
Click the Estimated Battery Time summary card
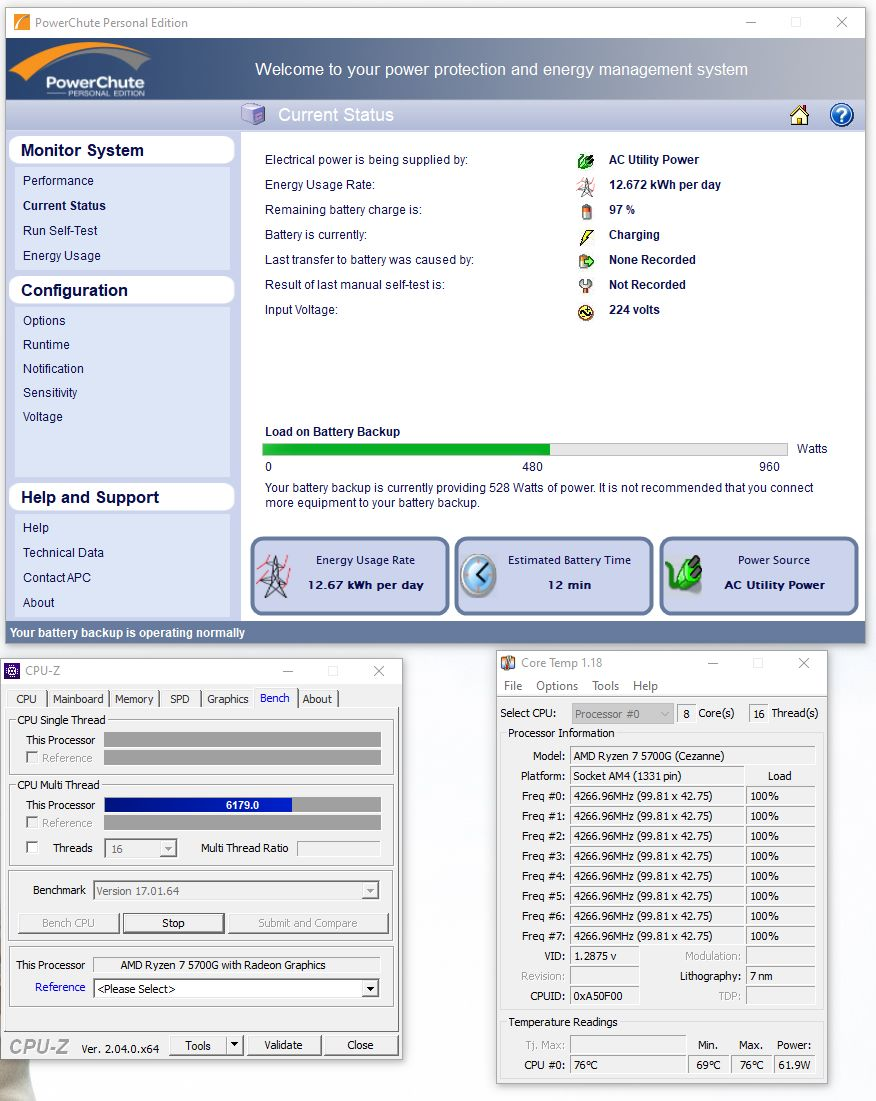[554, 576]
